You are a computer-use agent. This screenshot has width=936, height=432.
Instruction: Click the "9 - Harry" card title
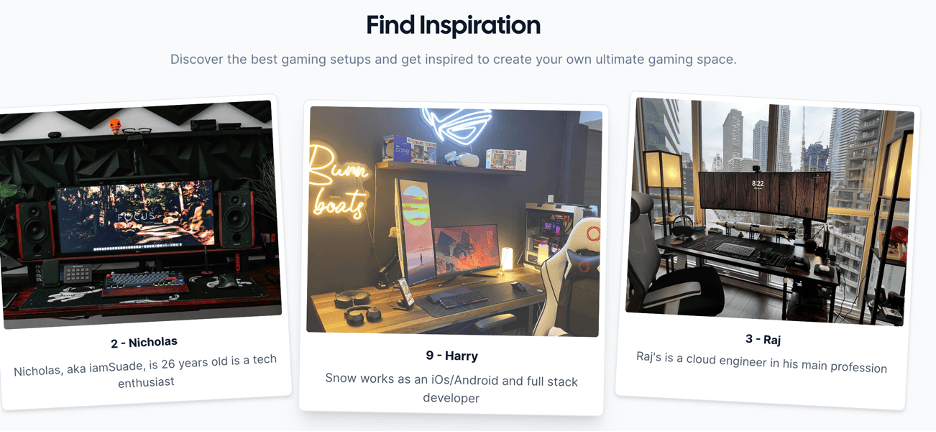point(452,356)
